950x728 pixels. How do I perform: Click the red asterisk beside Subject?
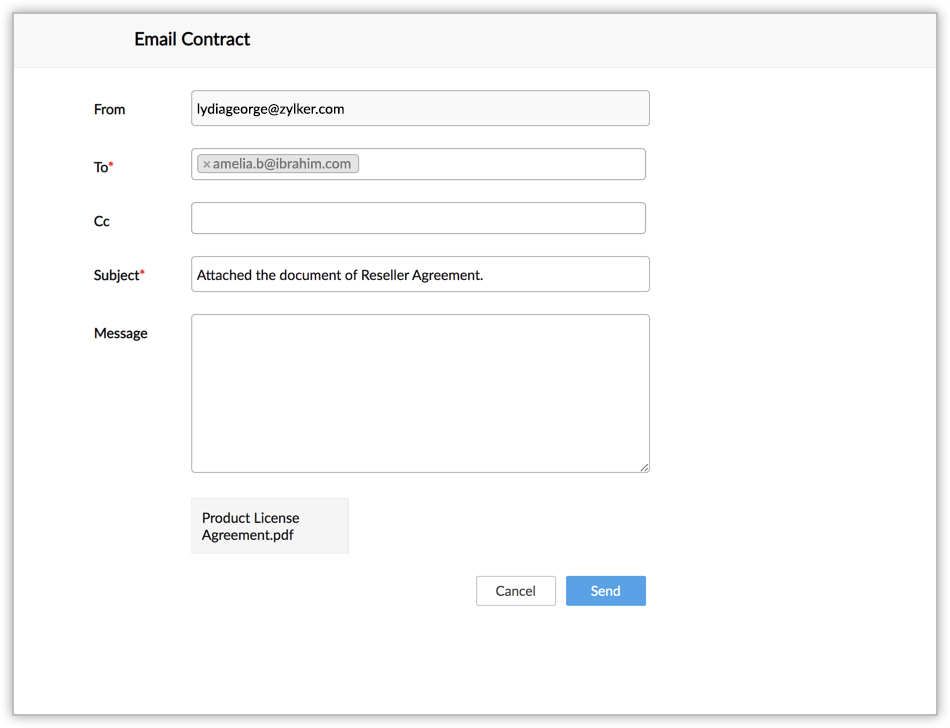click(142, 273)
